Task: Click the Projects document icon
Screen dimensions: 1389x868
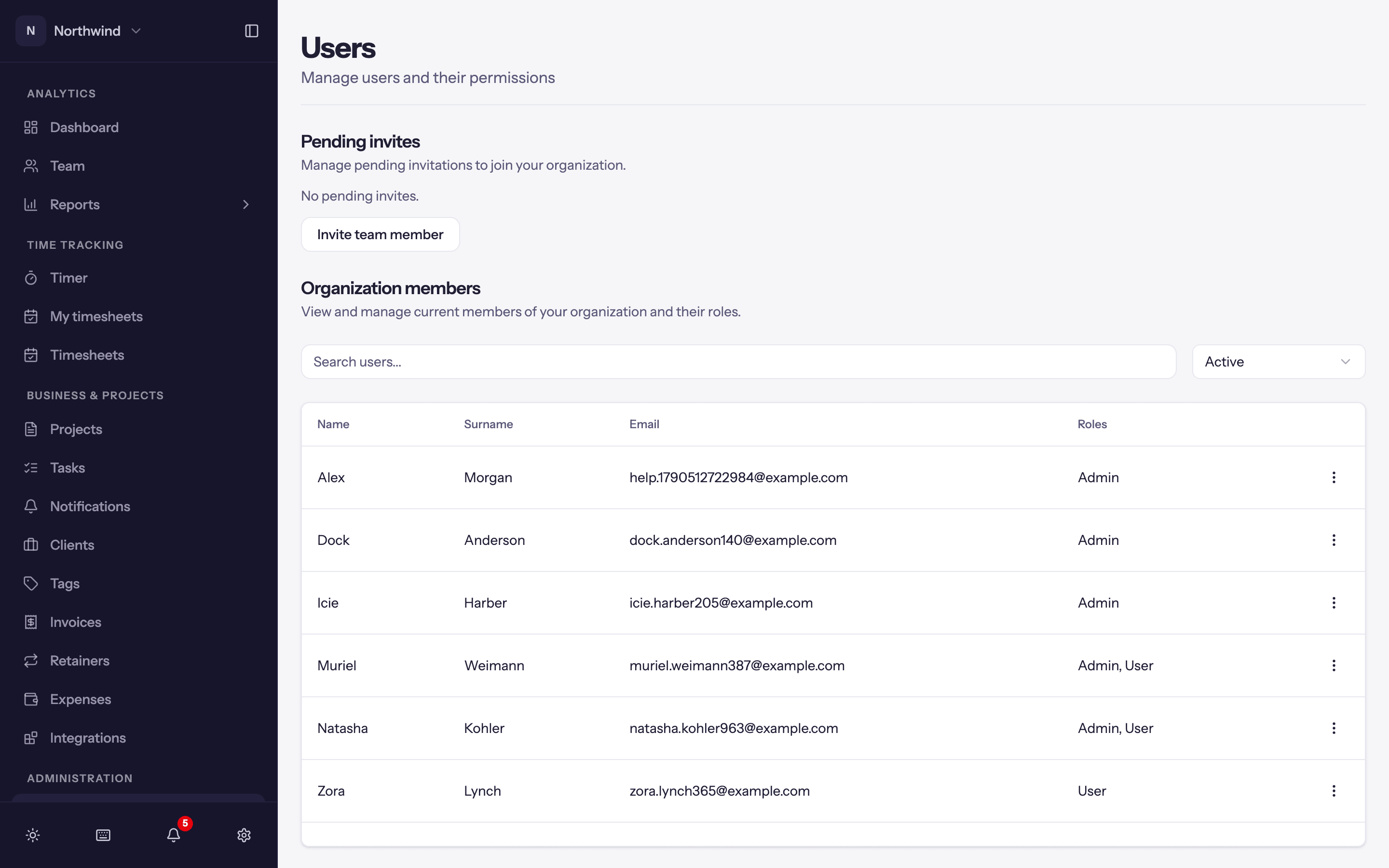Action: coord(31,429)
